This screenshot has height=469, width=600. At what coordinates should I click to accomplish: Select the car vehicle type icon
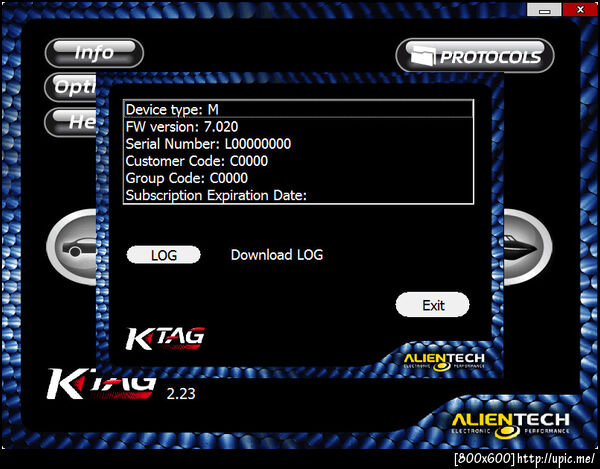(73, 247)
